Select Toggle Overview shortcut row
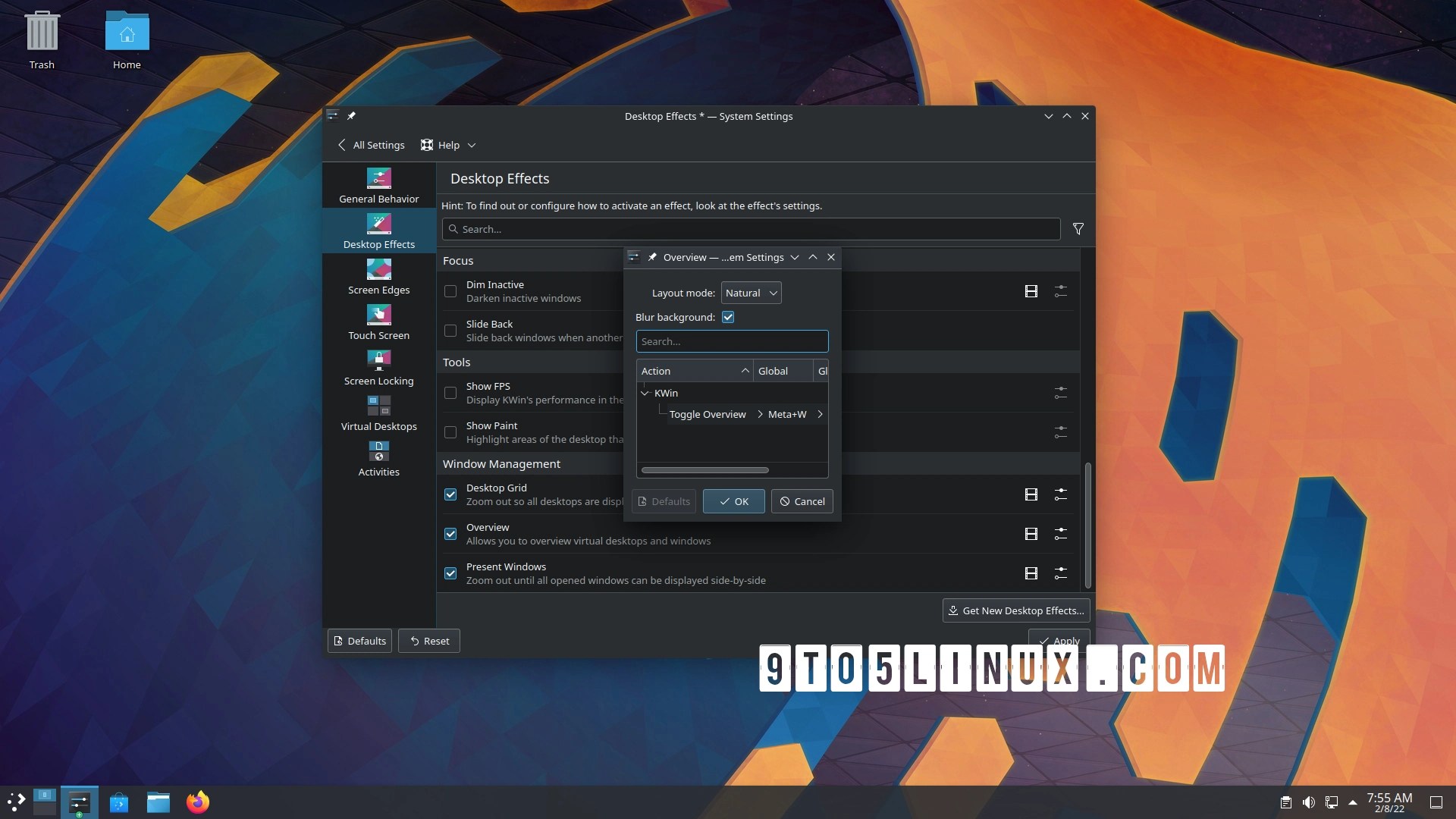This screenshot has width=1456, height=819. [707, 414]
